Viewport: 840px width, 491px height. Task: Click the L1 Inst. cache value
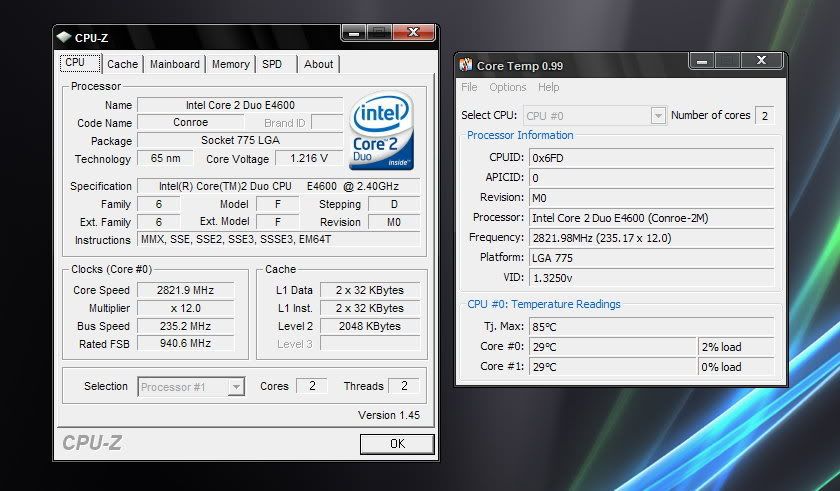tap(370, 308)
